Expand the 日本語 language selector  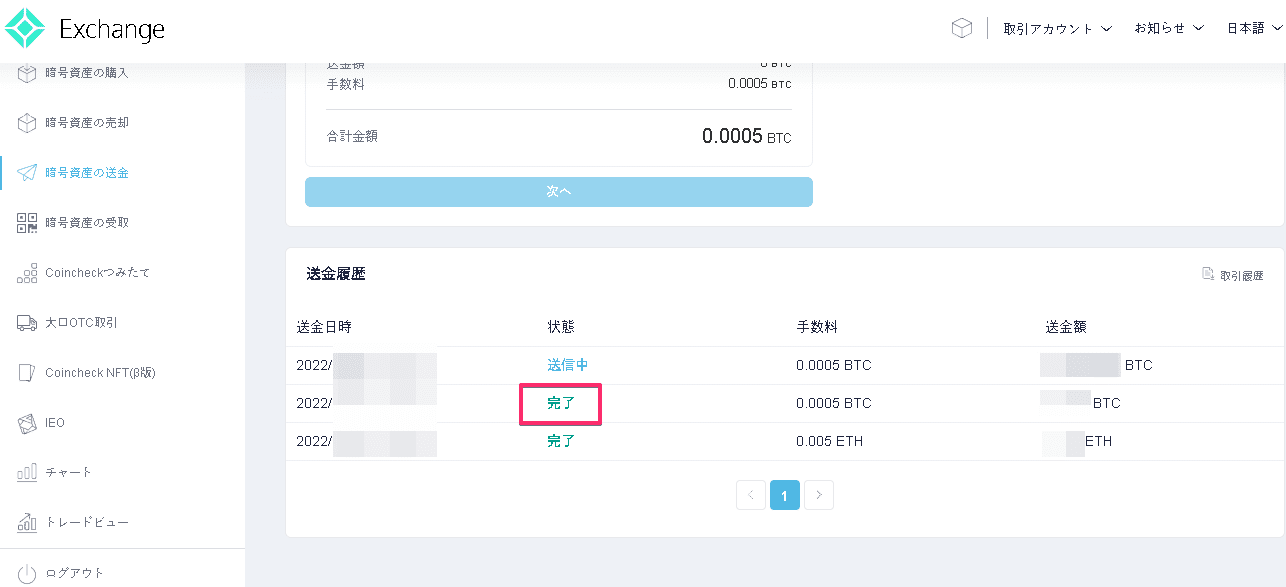(x=1254, y=29)
